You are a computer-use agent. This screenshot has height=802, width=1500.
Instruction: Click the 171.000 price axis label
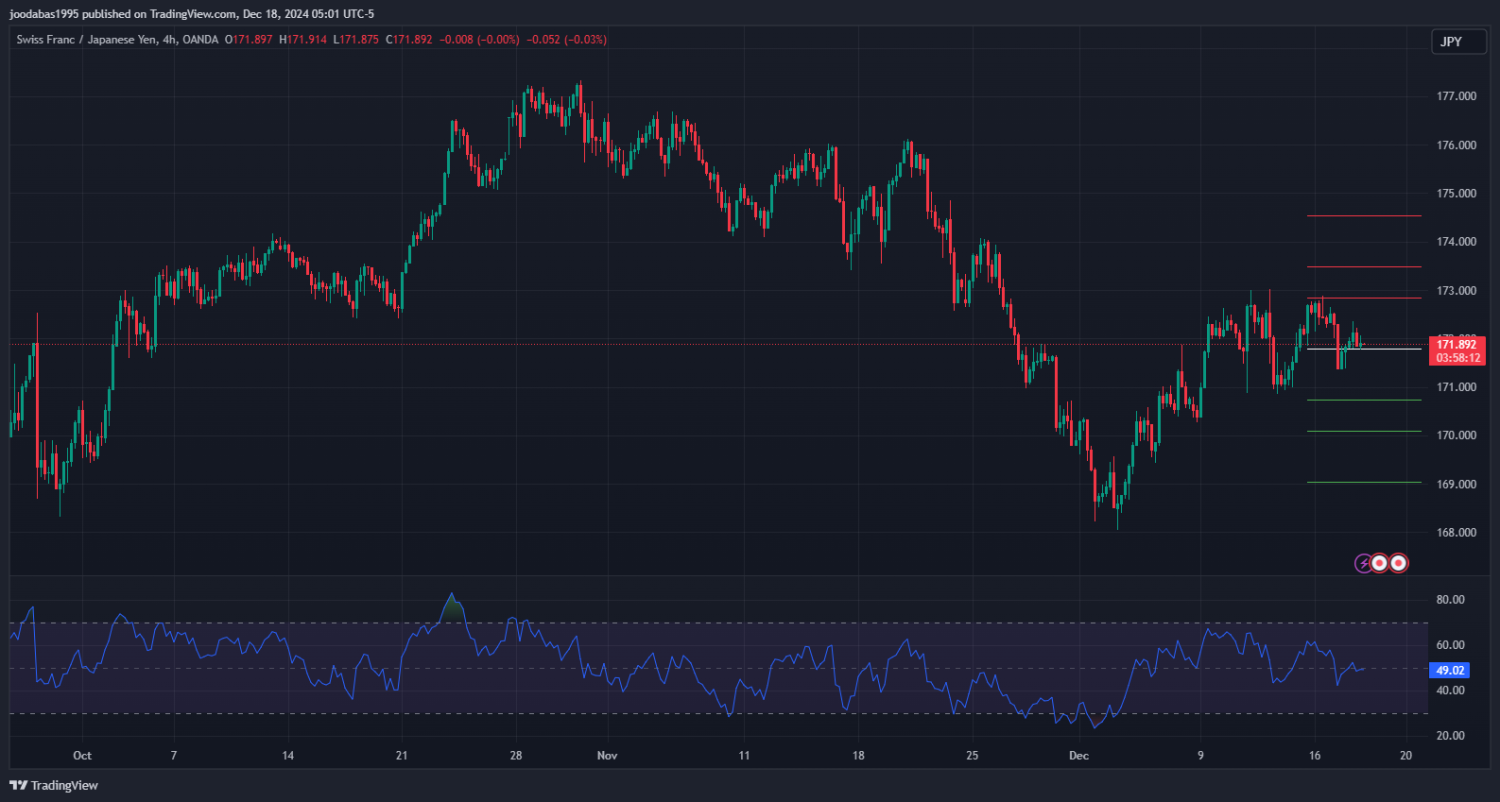point(1456,387)
